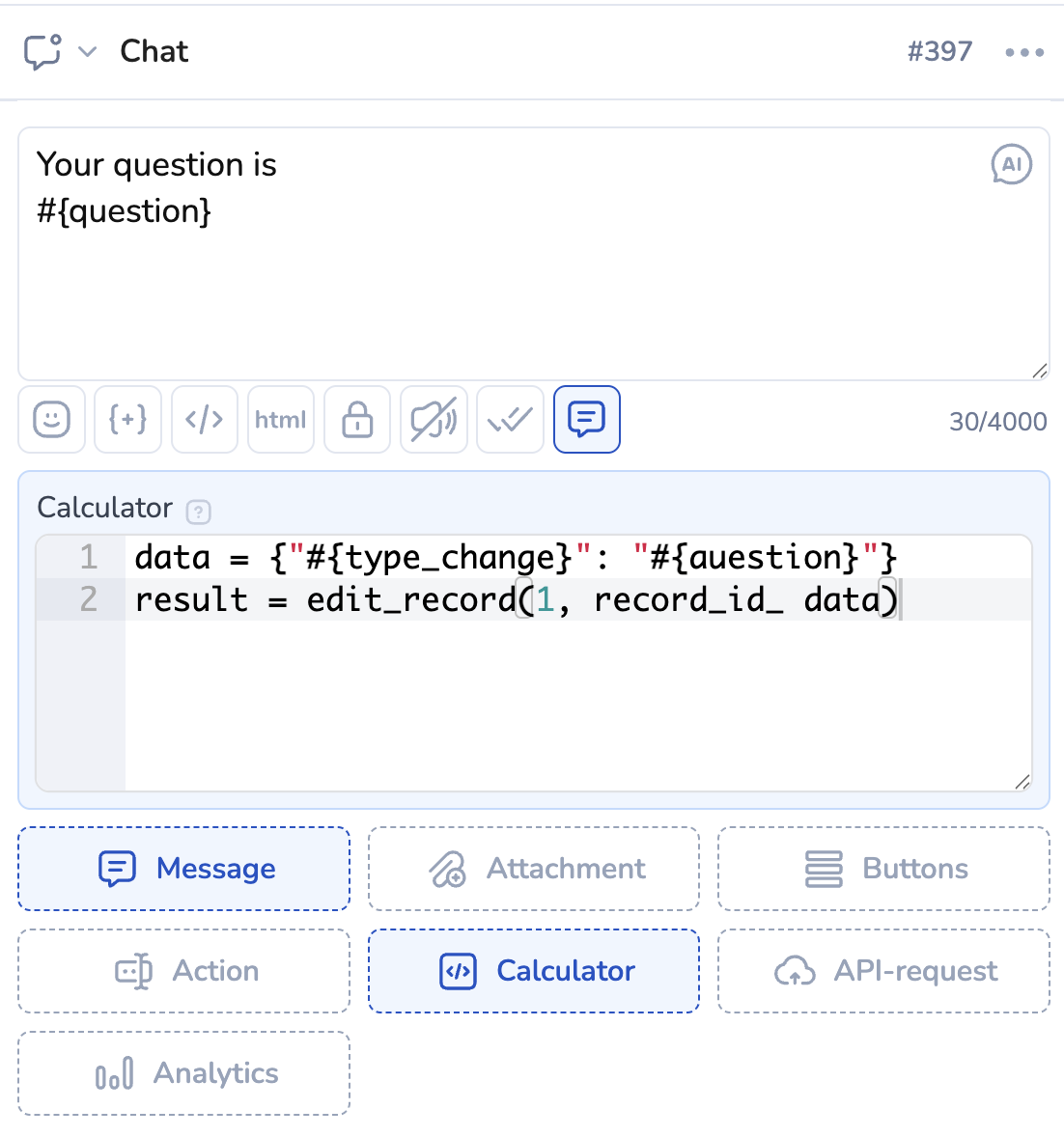
Task: Add a Message block
Action: tap(183, 869)
